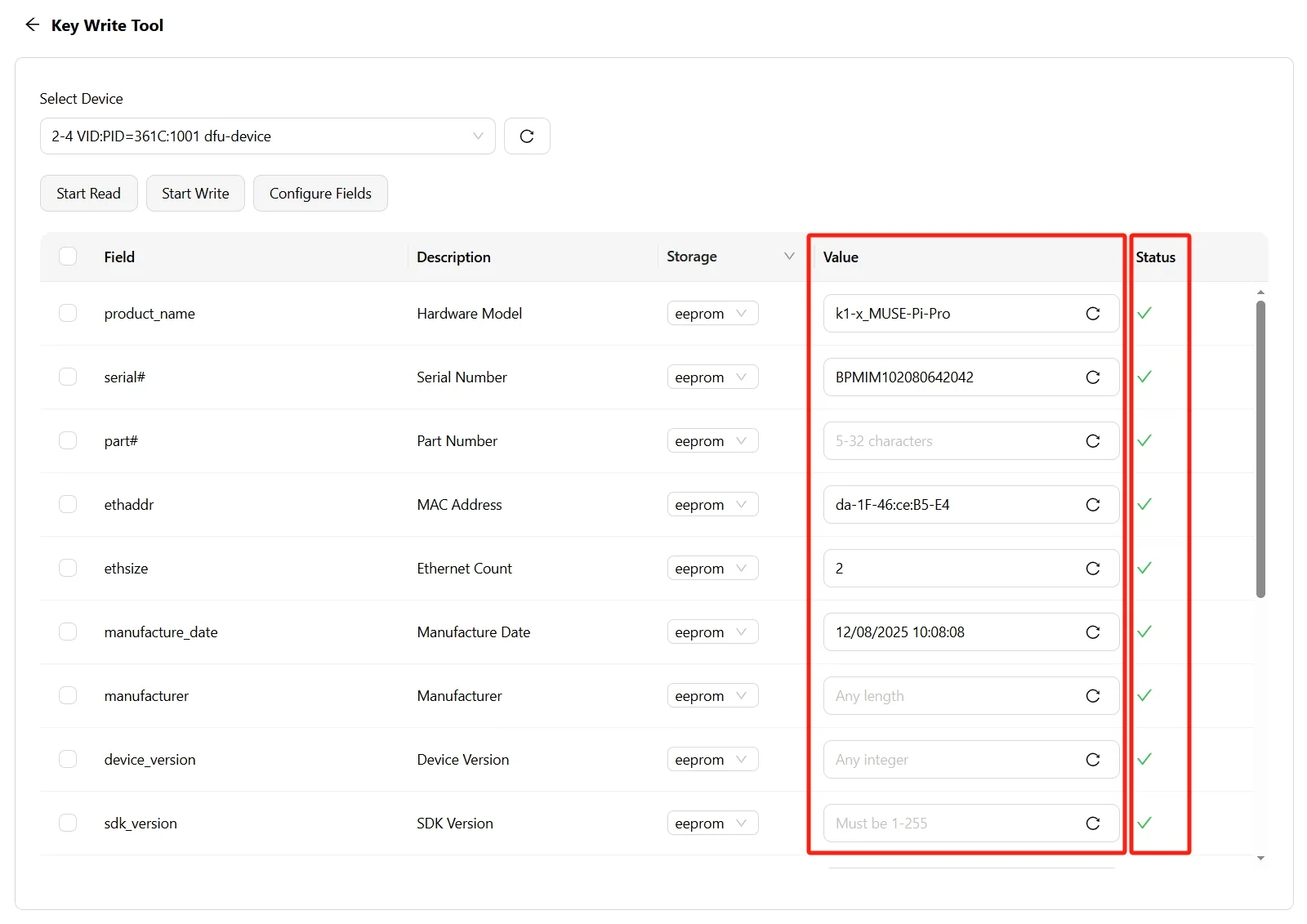The height and width of the screenshot is (924, 1307).
Task: Check the serial# row checkbox
Action: coord(68,377)
